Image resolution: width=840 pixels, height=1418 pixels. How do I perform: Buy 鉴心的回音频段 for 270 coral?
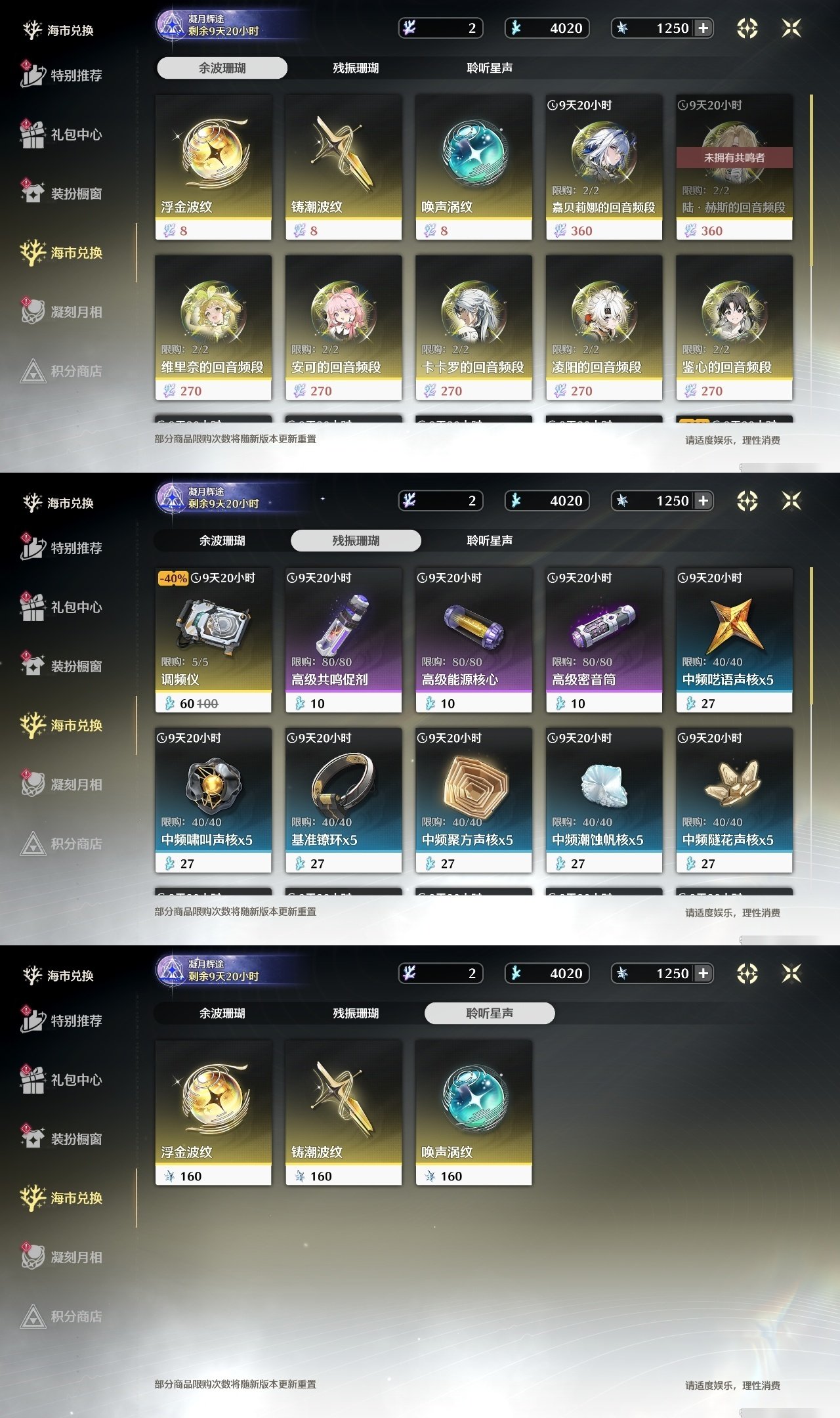tap(734, 328)
